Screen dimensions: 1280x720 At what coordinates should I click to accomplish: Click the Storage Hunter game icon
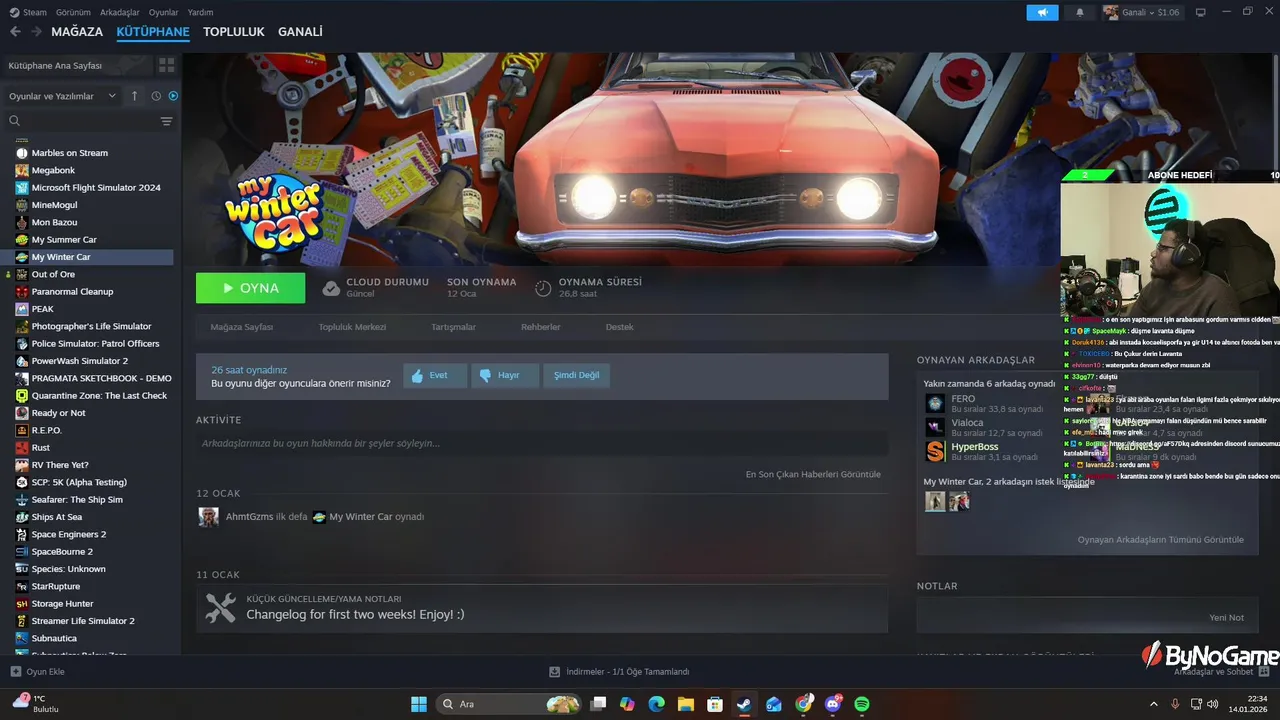click(x=22, y=604)
